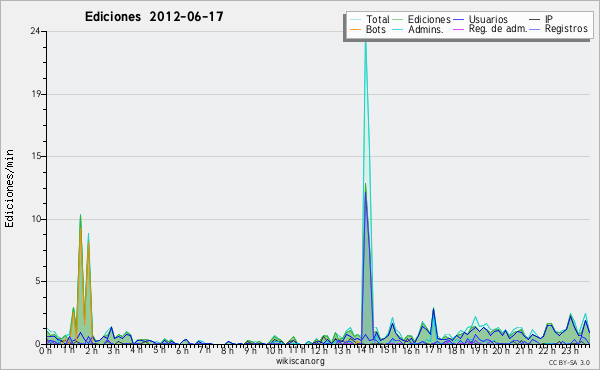The height and width of the screenshot is (370, 600).
Task: Click the y-axis value 24
Action: point(35,31)
